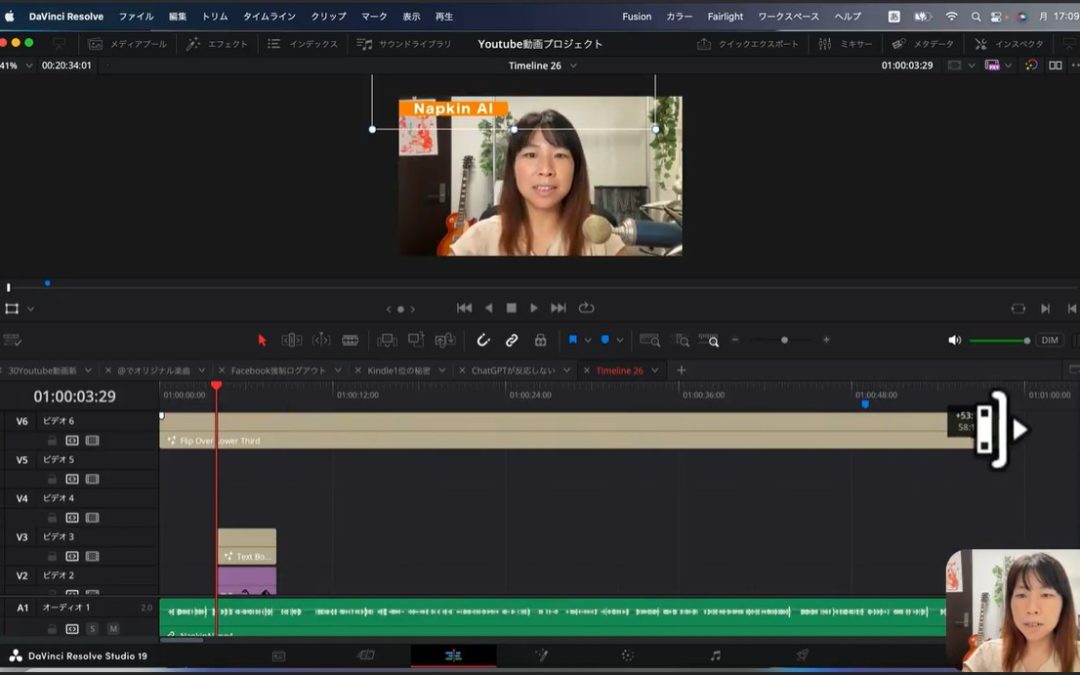
Task: Open the Inspector panel (インスペクタ)
Action: [x=1009, y=44]
